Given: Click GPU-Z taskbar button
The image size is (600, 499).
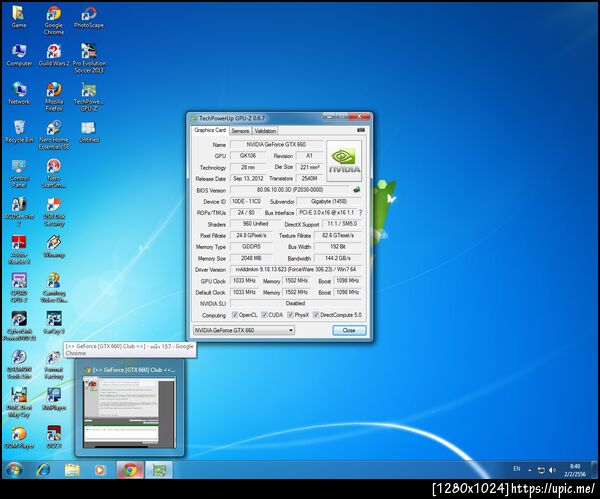Looking at the screenshot, I should tap(159, 470).
